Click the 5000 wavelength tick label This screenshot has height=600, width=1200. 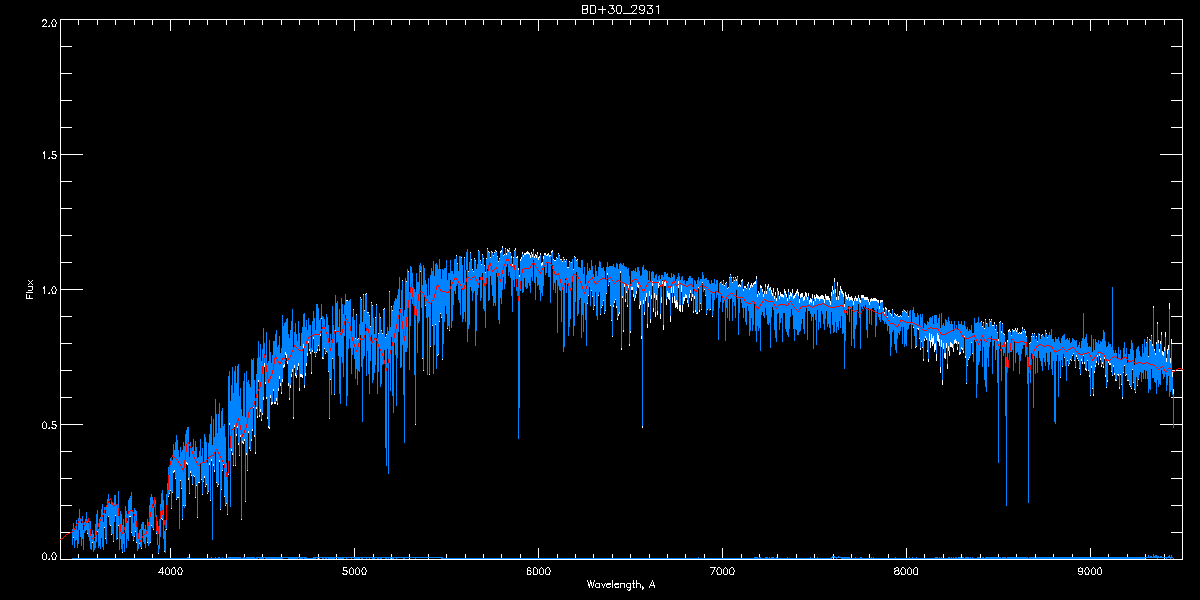point(354,572)
